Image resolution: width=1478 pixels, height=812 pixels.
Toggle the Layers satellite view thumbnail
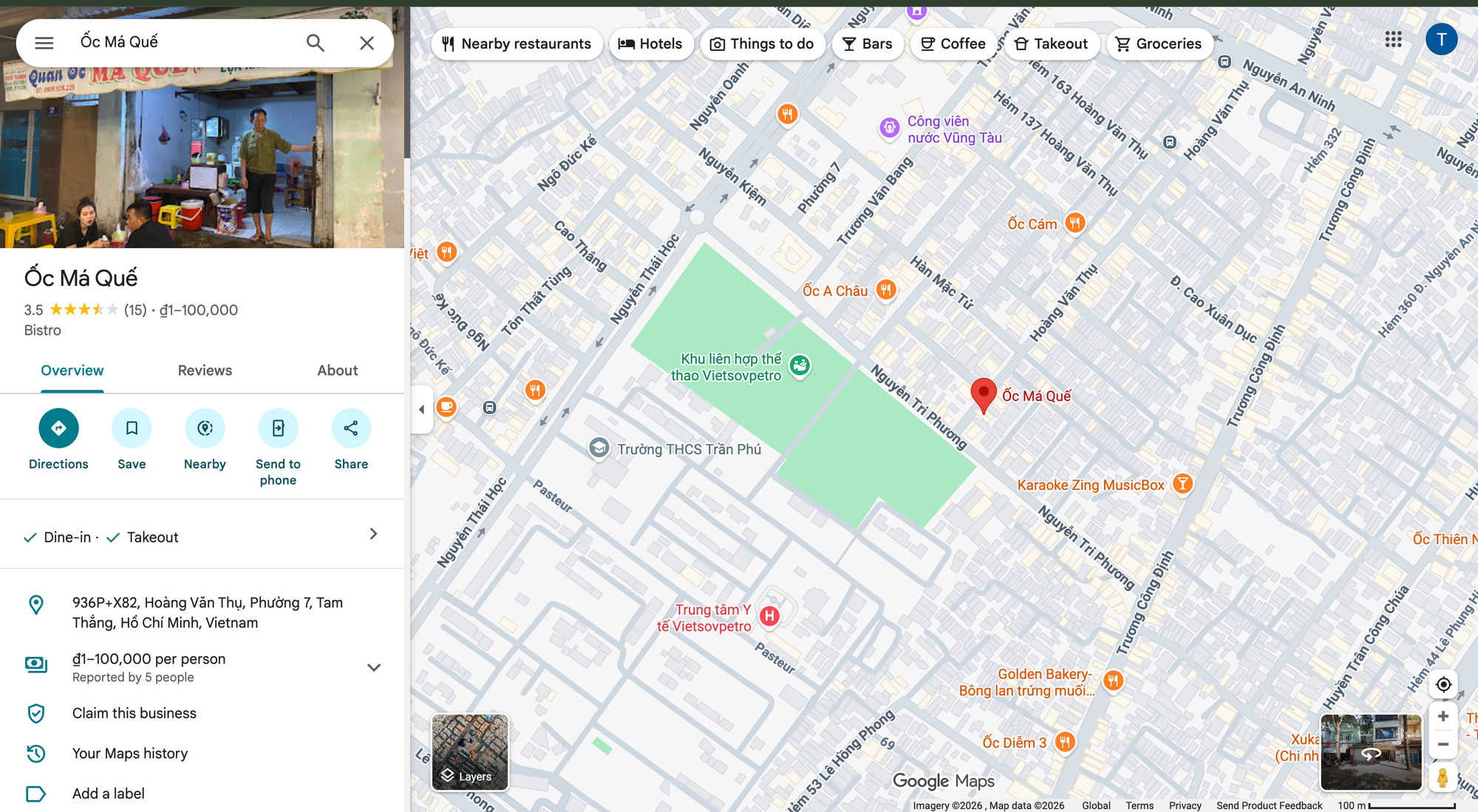pos(470,751)
